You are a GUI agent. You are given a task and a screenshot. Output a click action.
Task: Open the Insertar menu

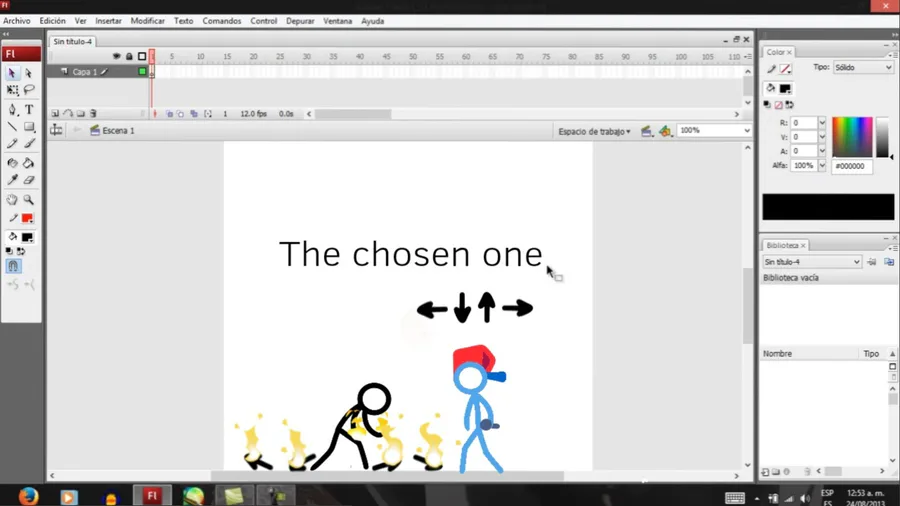108,21
